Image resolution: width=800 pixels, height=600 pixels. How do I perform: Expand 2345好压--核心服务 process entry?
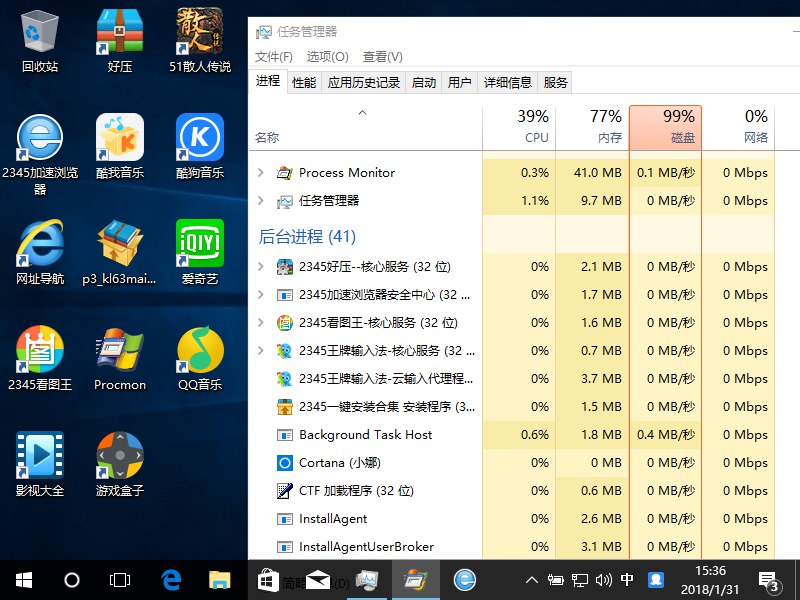(x=261, y=266)
